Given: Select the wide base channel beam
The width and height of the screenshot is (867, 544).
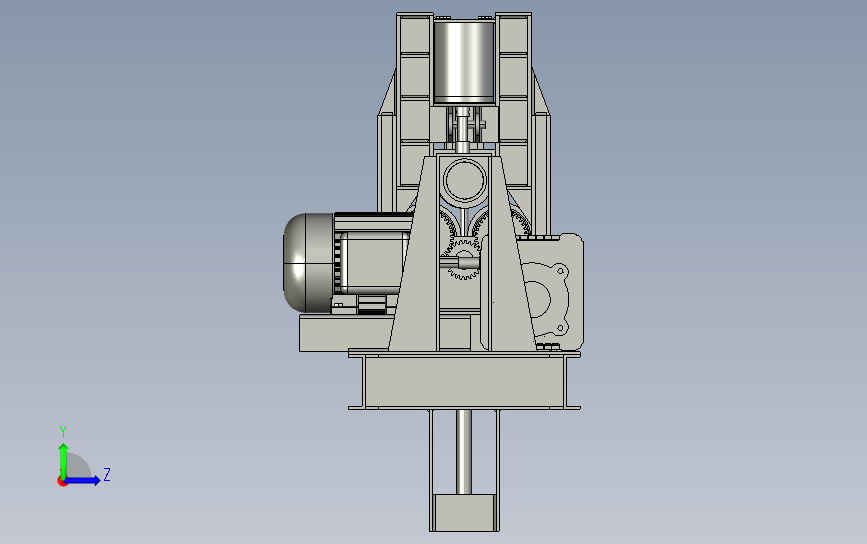Looking at the screenshot, I should click(464, 381).
